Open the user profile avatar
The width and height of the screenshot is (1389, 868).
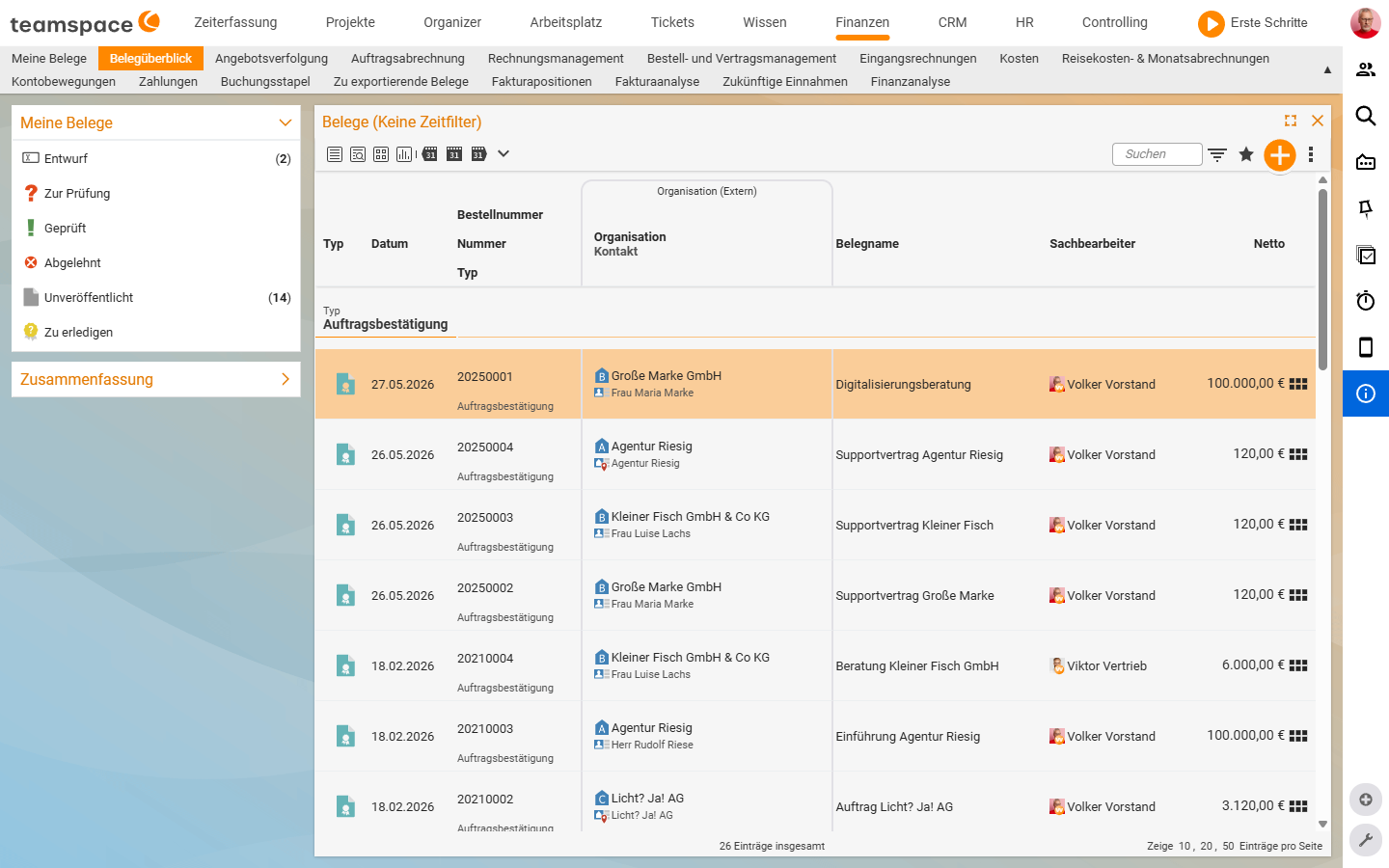(x=1366, y=23)
